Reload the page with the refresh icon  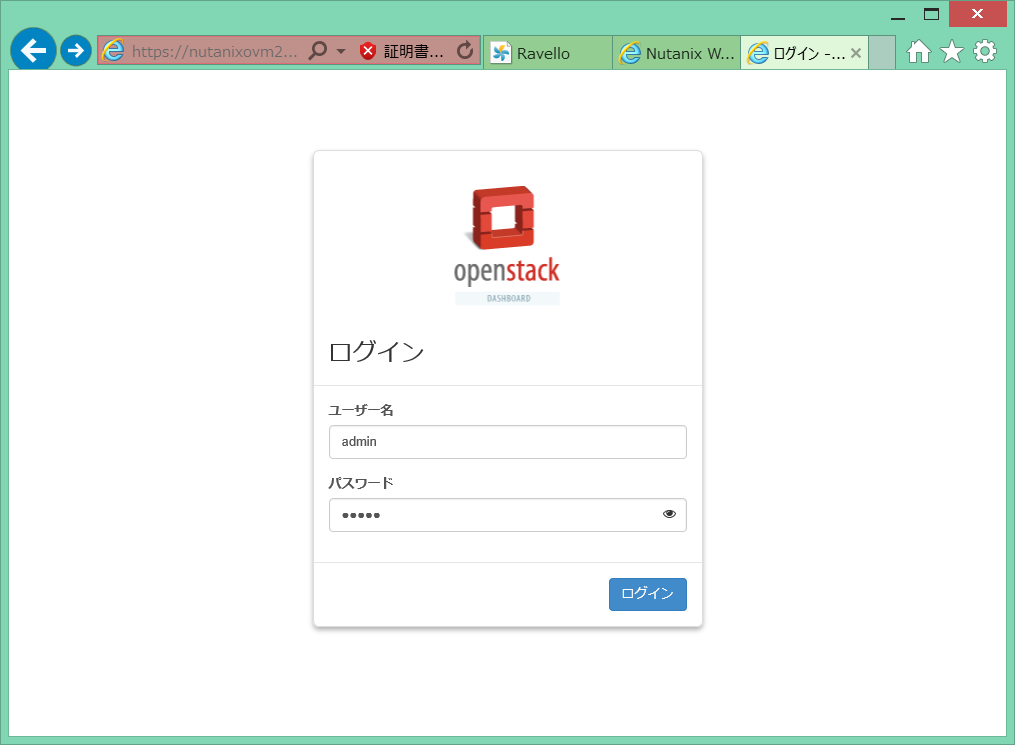click(465, 50)
